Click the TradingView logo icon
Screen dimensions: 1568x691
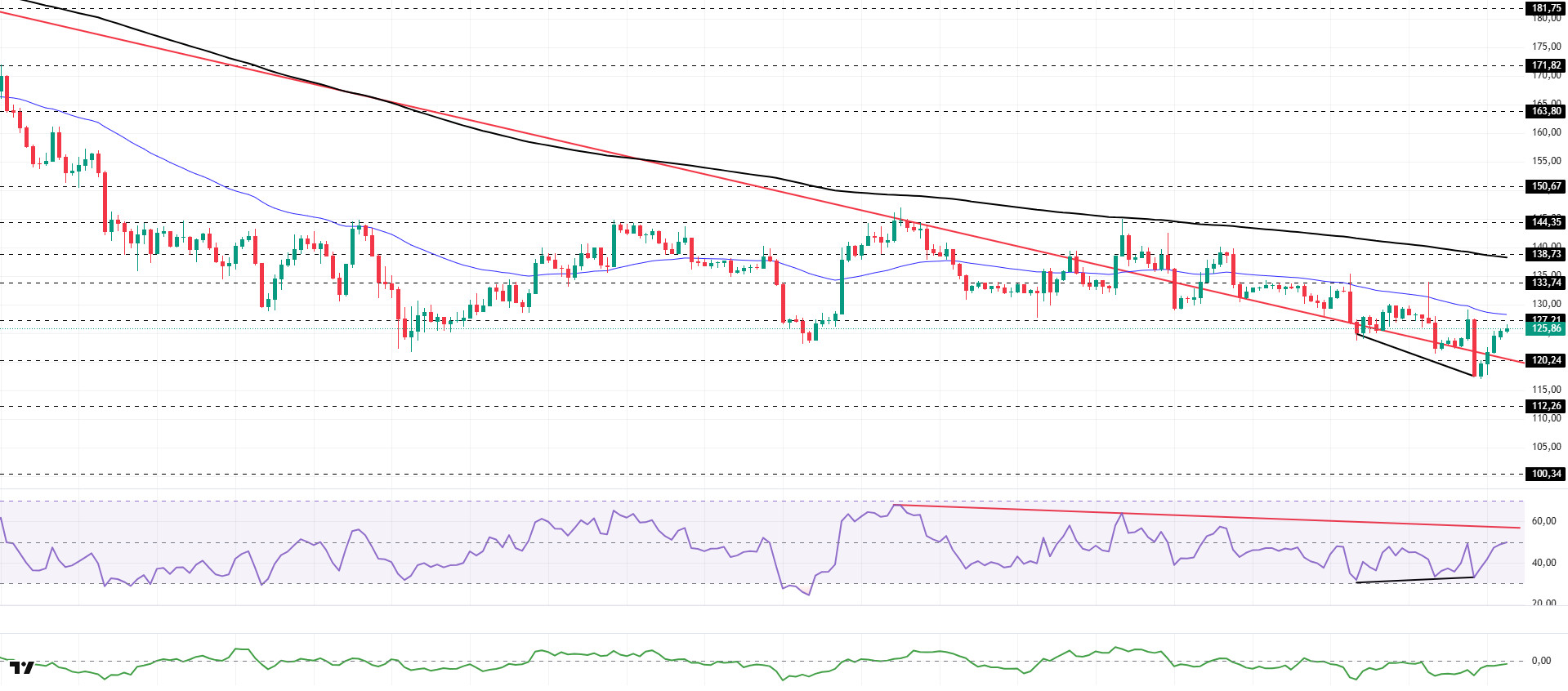click(x=22, y=668)
